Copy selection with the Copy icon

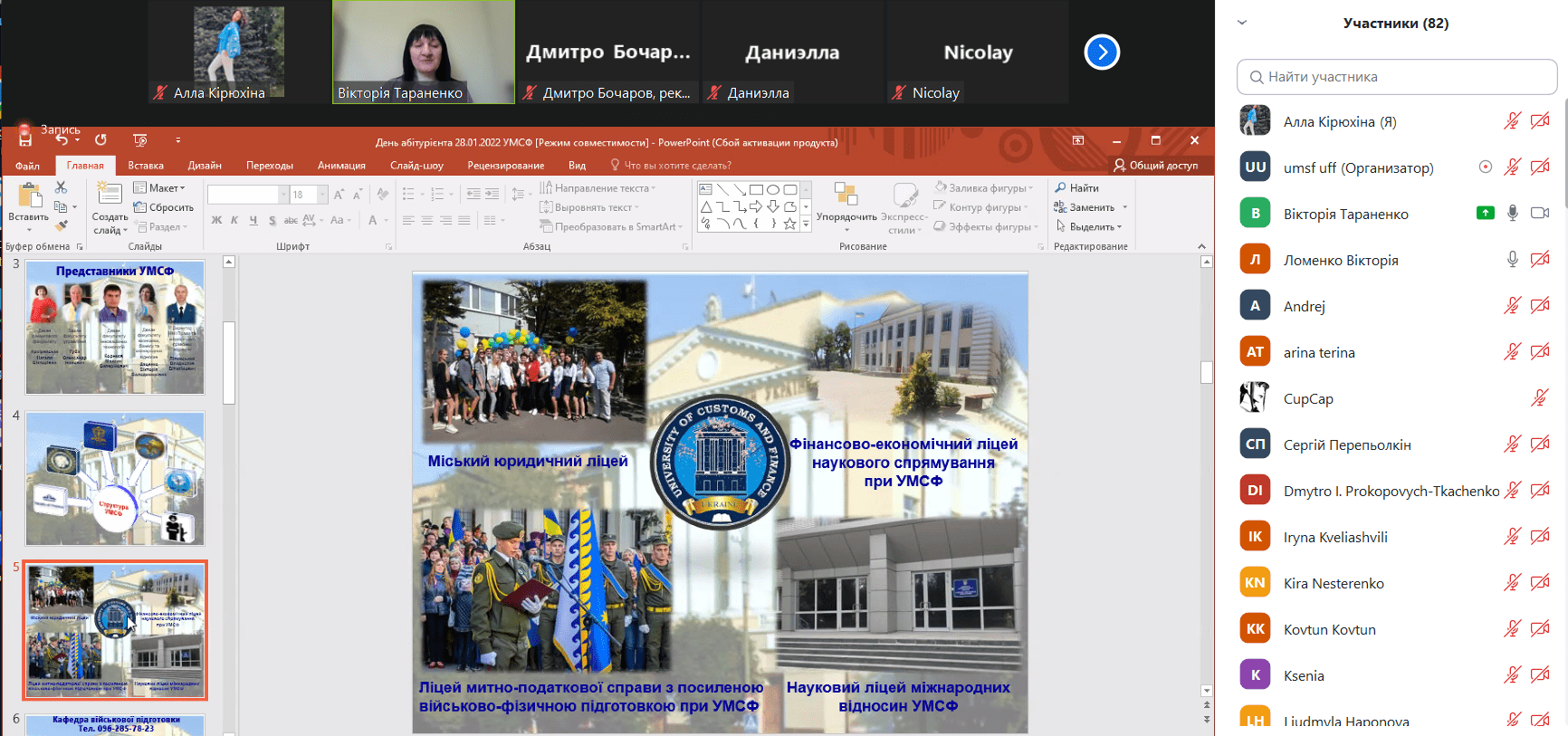pyautogui.click(x=61, y=207)
